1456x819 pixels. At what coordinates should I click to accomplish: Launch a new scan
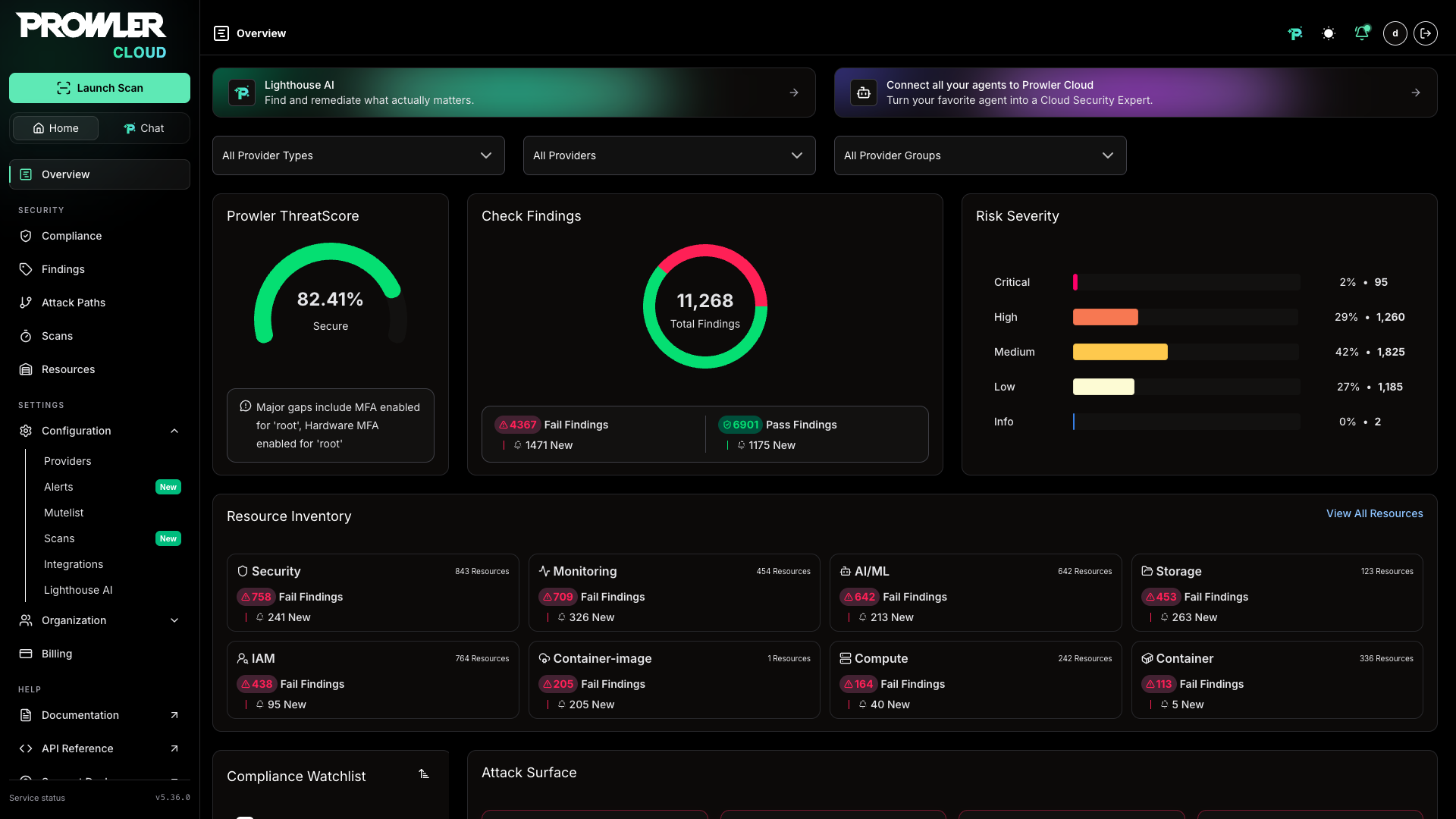tap(99, 88)
